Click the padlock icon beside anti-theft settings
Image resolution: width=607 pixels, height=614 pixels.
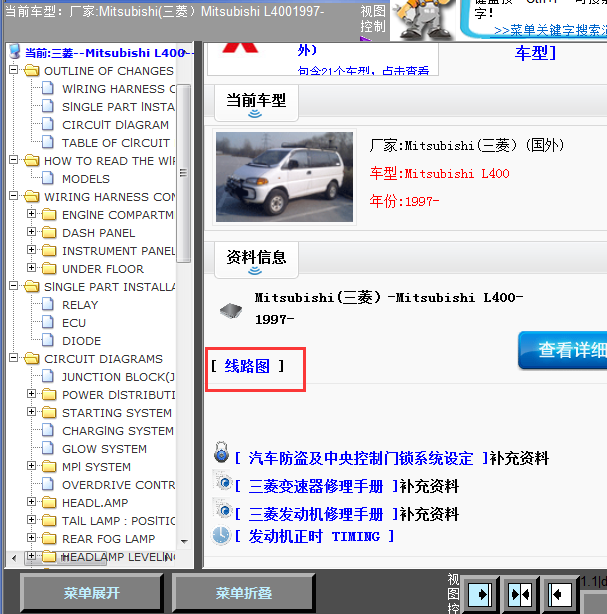(x=221, y=452)
